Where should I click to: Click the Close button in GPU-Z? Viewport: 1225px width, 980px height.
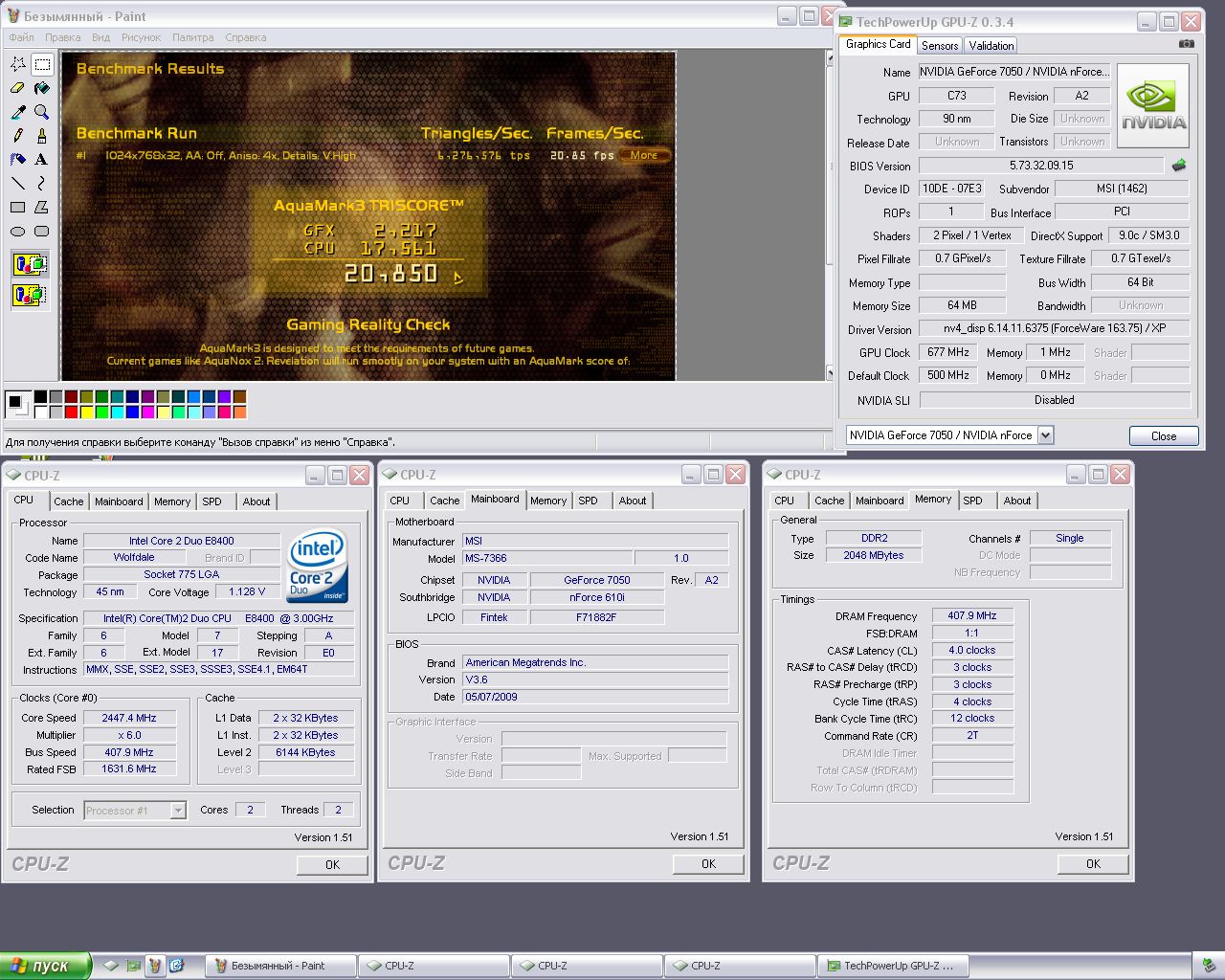point(1164,435)
